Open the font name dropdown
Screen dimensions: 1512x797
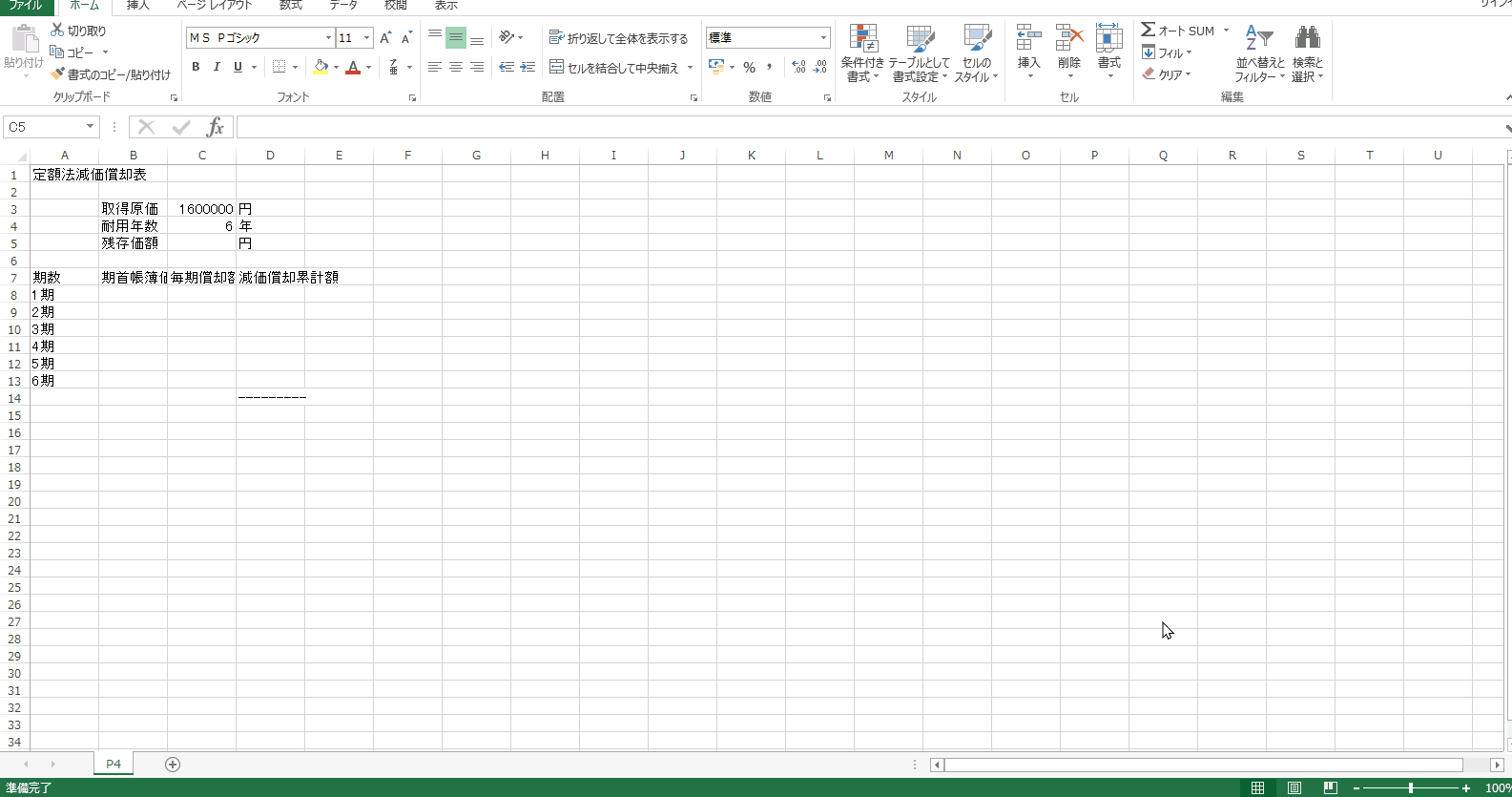pyautogui.click(x=328, y=38)
